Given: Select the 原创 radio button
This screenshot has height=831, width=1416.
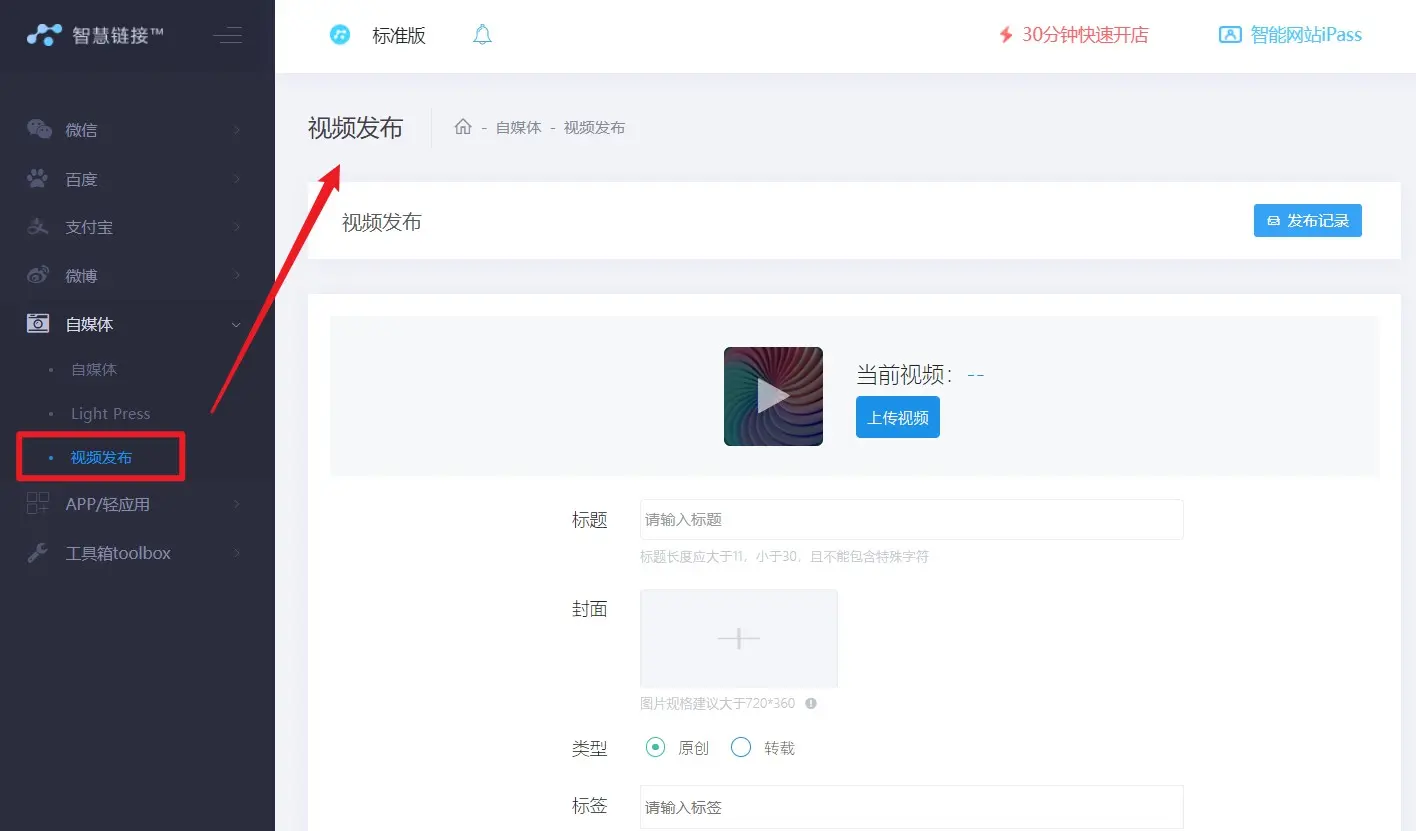Looking at the screenshot, I should pyautogui.click(x=655, y=747).
